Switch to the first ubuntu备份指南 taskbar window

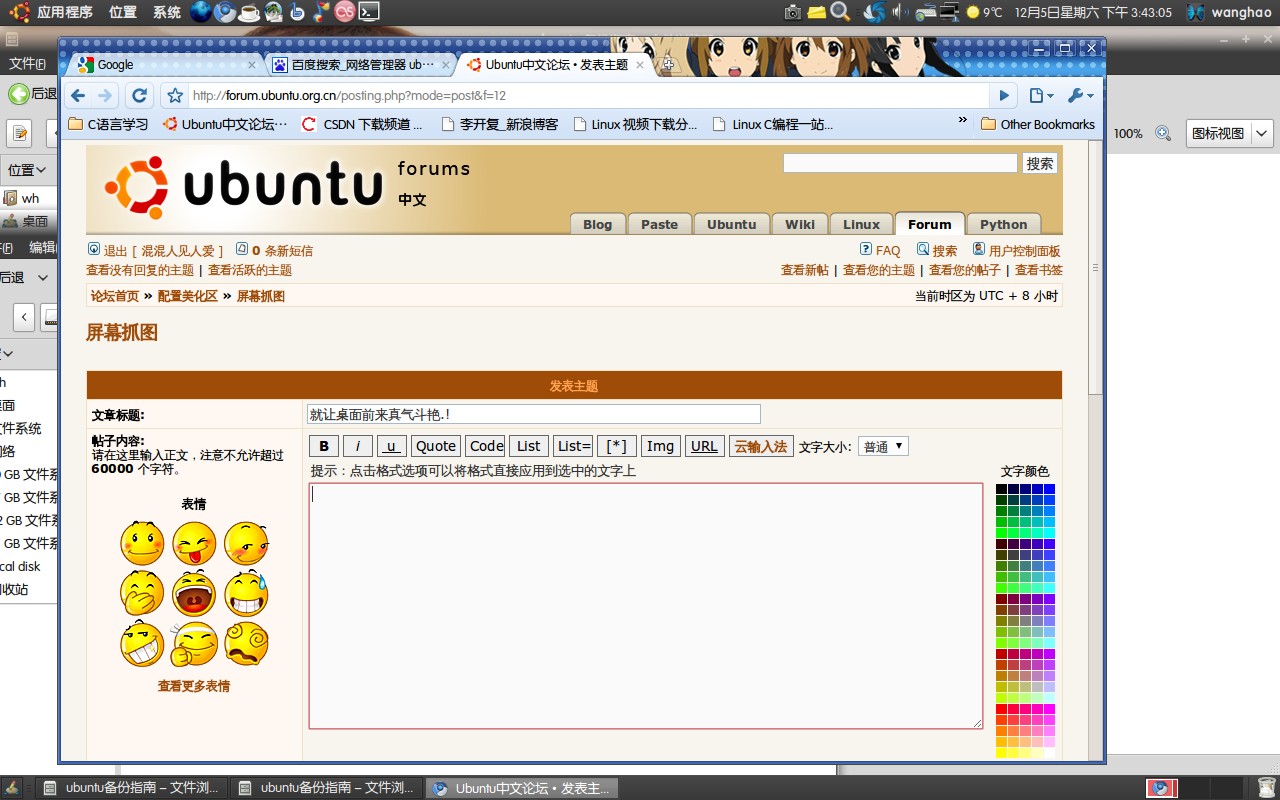131,788
